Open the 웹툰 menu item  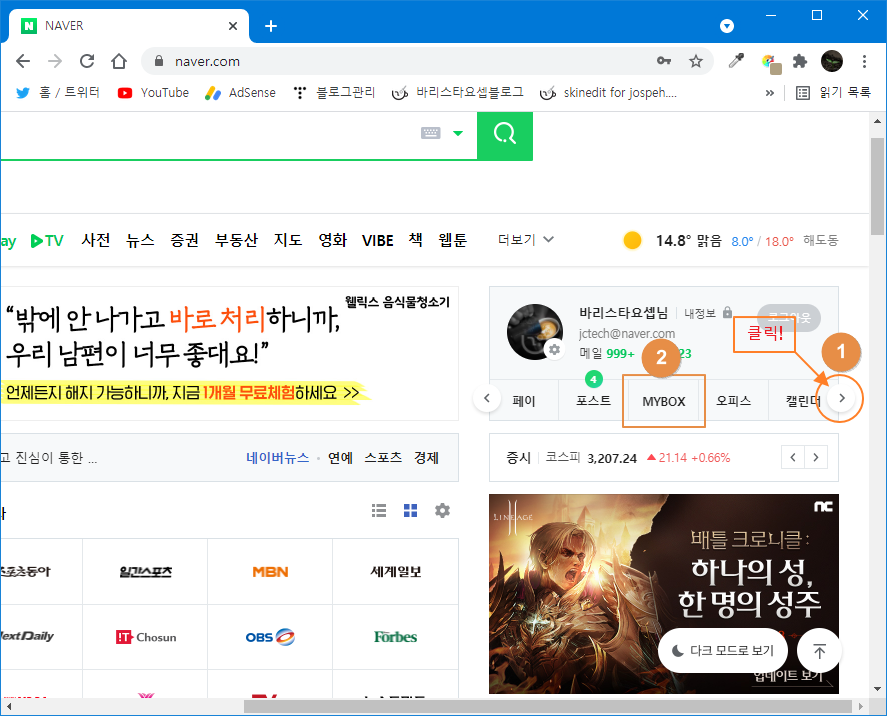click(453, 240)
